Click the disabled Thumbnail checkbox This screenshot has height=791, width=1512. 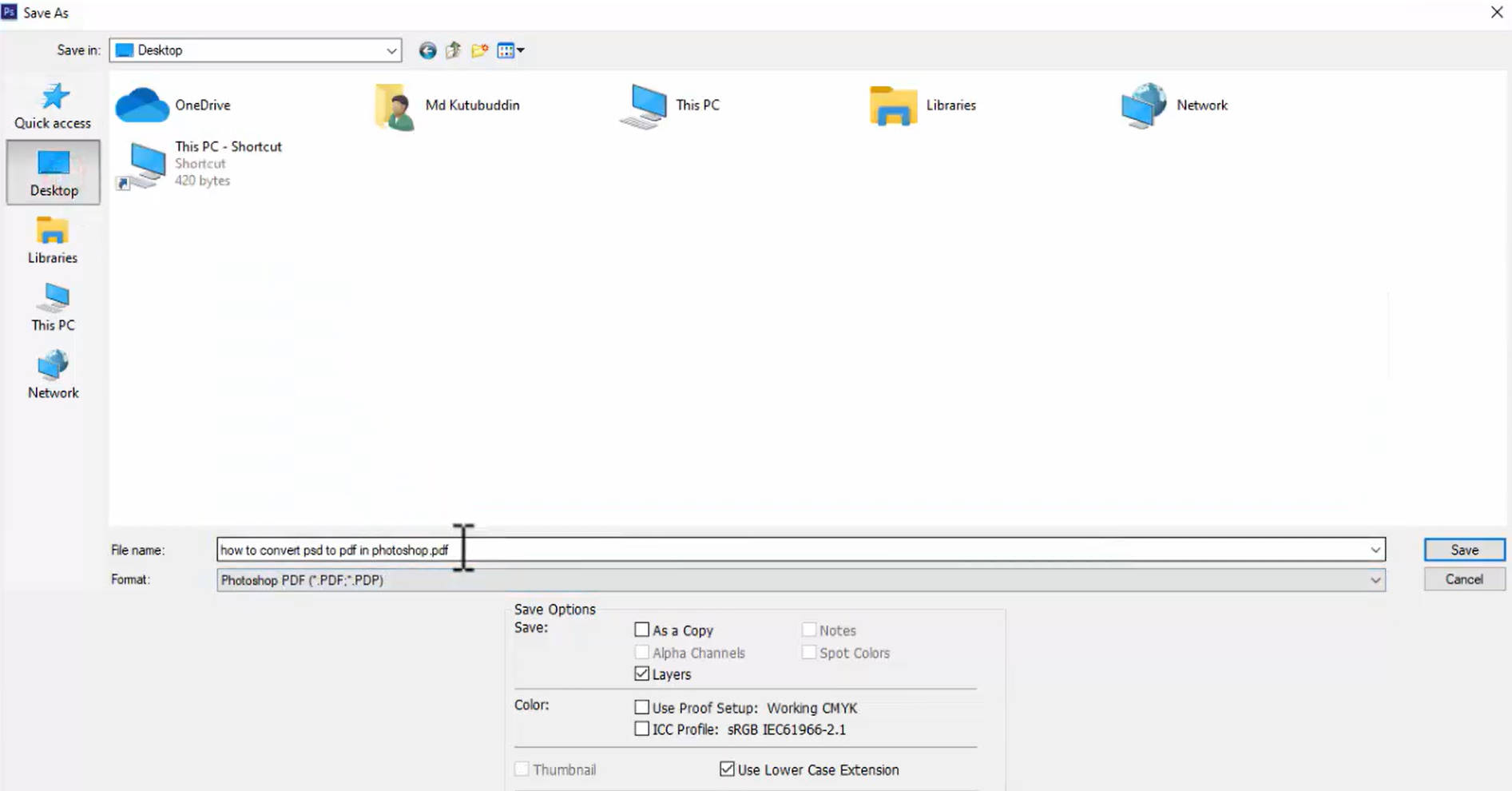(x=522, y=769)
